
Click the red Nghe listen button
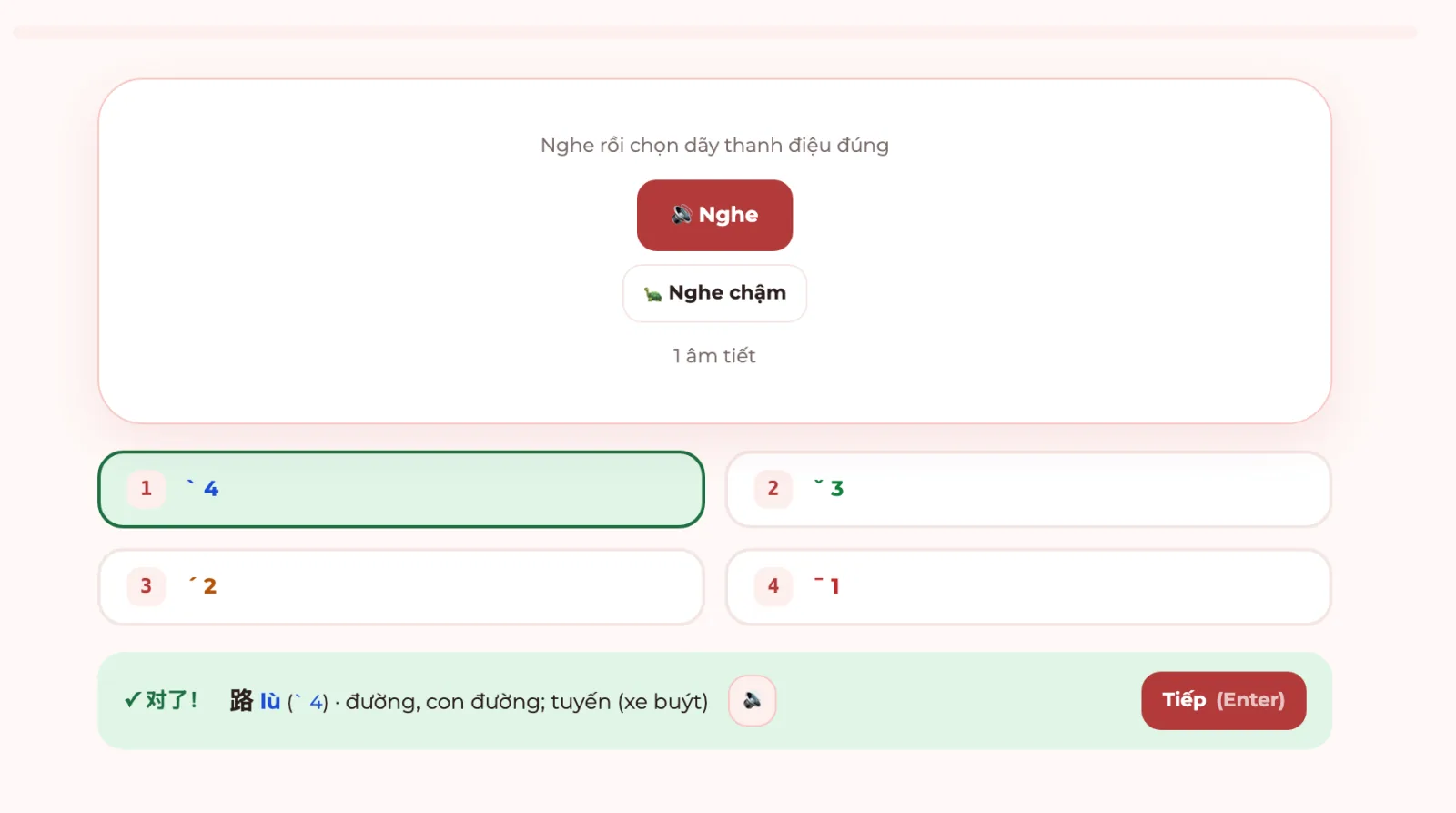click(x=714, y=215)
